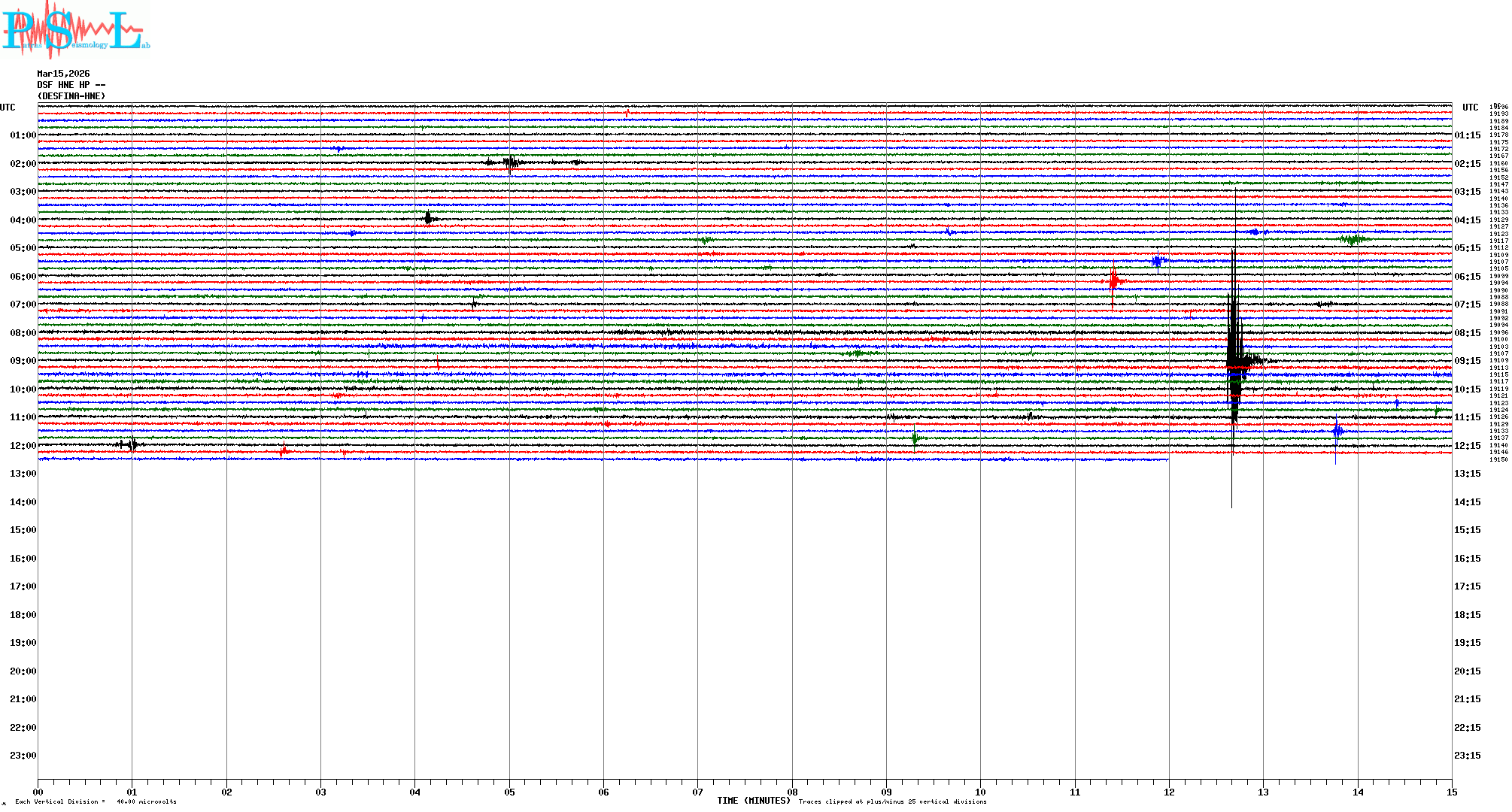Click minute mark 07 on bottom axis

697,792
